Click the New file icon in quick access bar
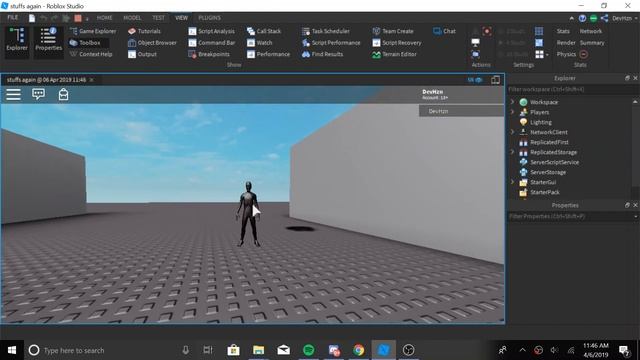This screenshot has width=640, height=360. coord(32,18)
